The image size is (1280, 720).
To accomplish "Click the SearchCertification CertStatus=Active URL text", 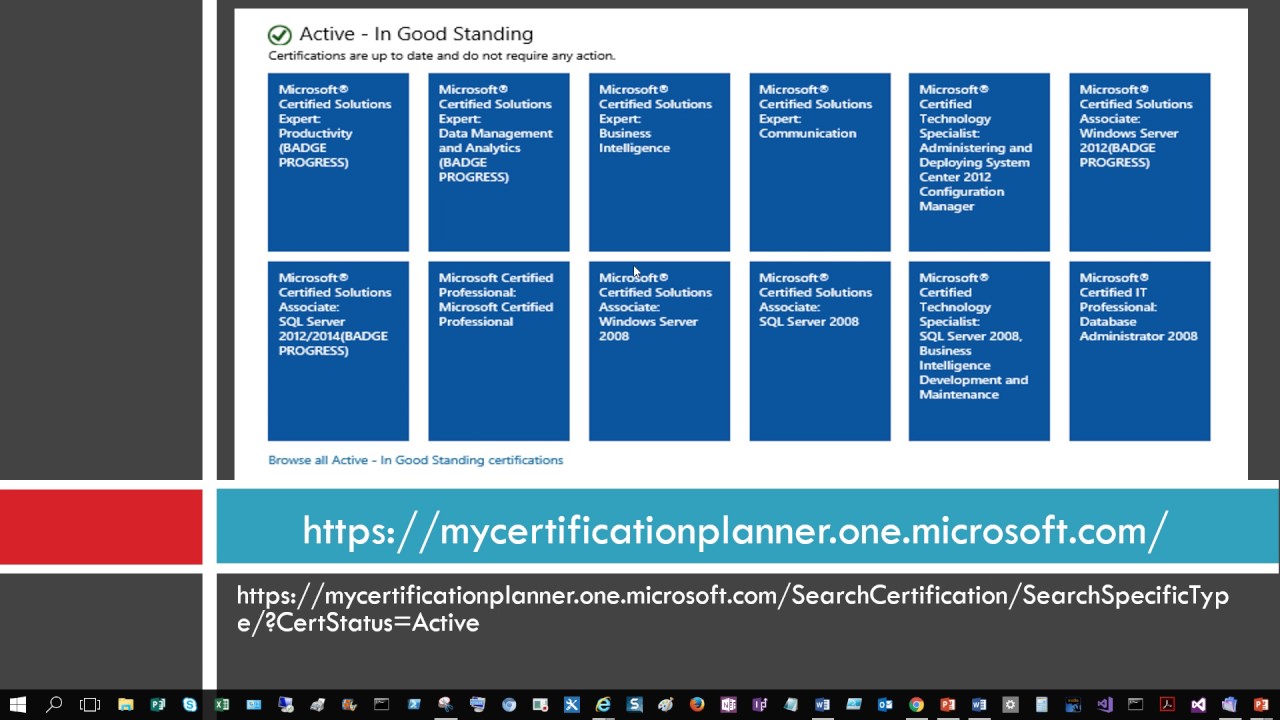I will click(x=733, y=609).
